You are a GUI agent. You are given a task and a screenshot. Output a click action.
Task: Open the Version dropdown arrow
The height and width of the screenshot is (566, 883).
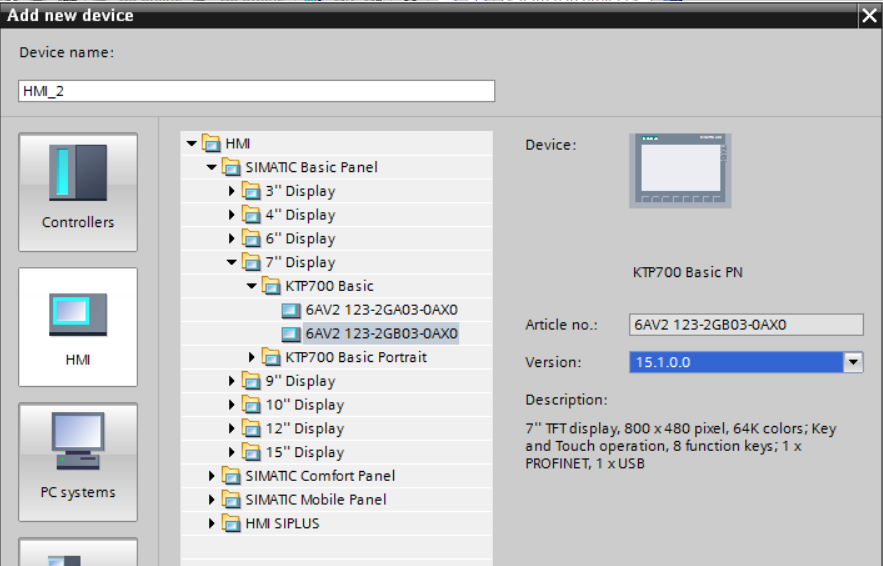(853, 362)
